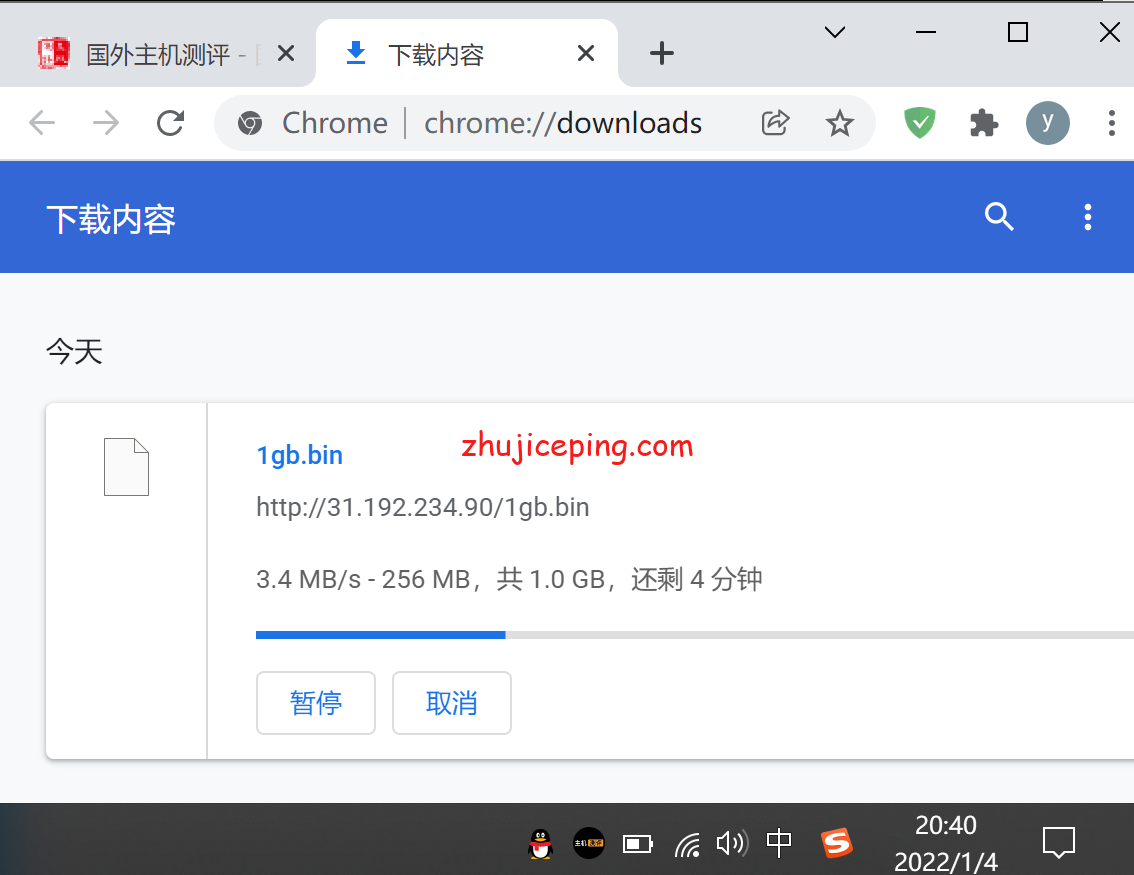1134x875 pixels.
Task: Pause the download with 暂停 button
Action: coord(316,703)
